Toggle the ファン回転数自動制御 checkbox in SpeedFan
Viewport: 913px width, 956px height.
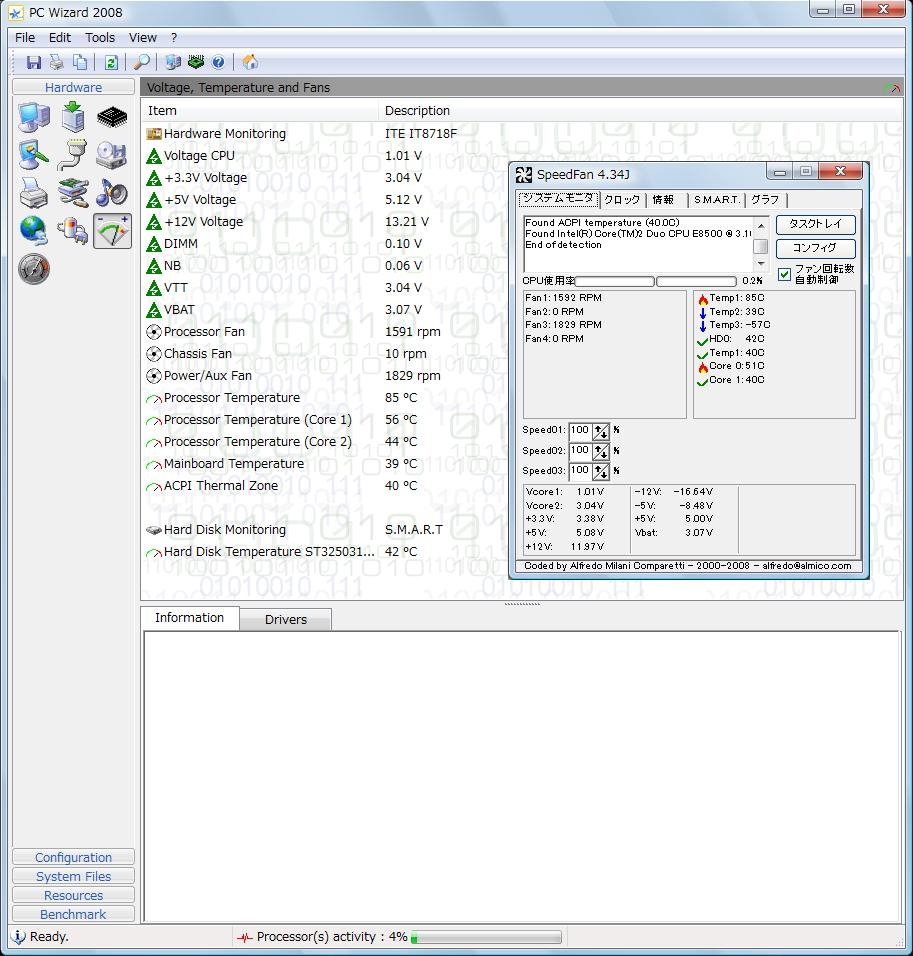point(785,274)
